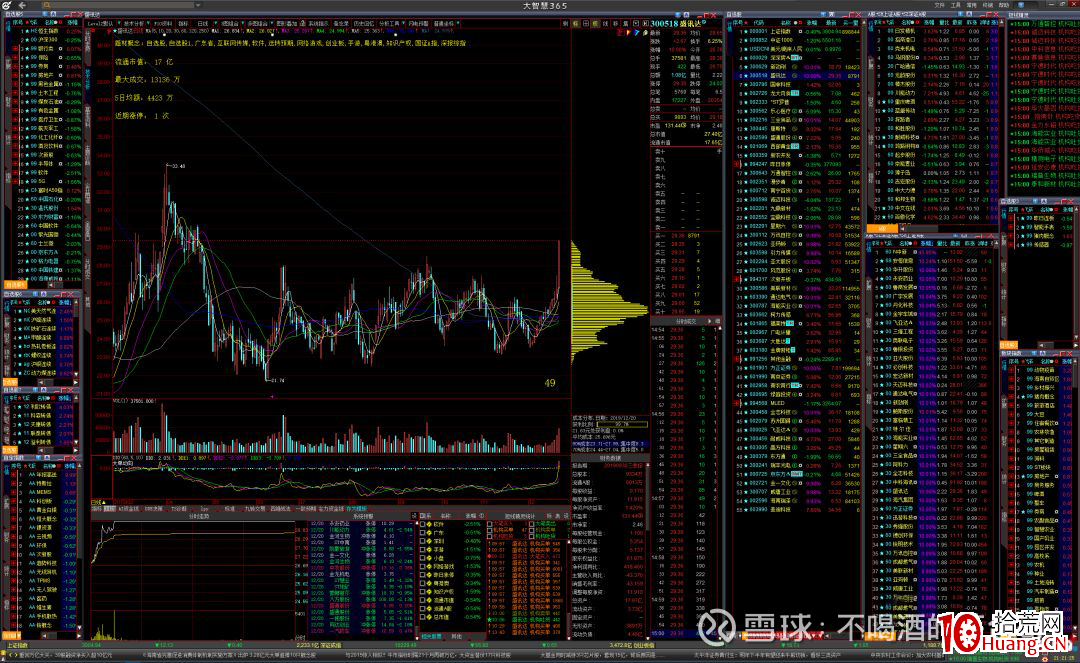Expand the 多图组合 dropdown arrow

(x=273, y=23)
